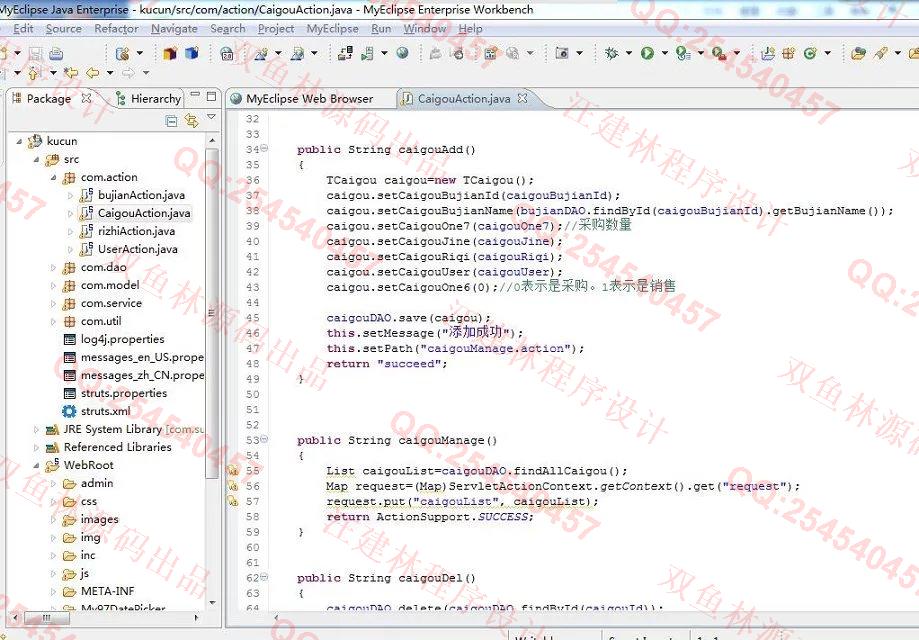Open the External Tools dropdown arrow

point(736,53)
